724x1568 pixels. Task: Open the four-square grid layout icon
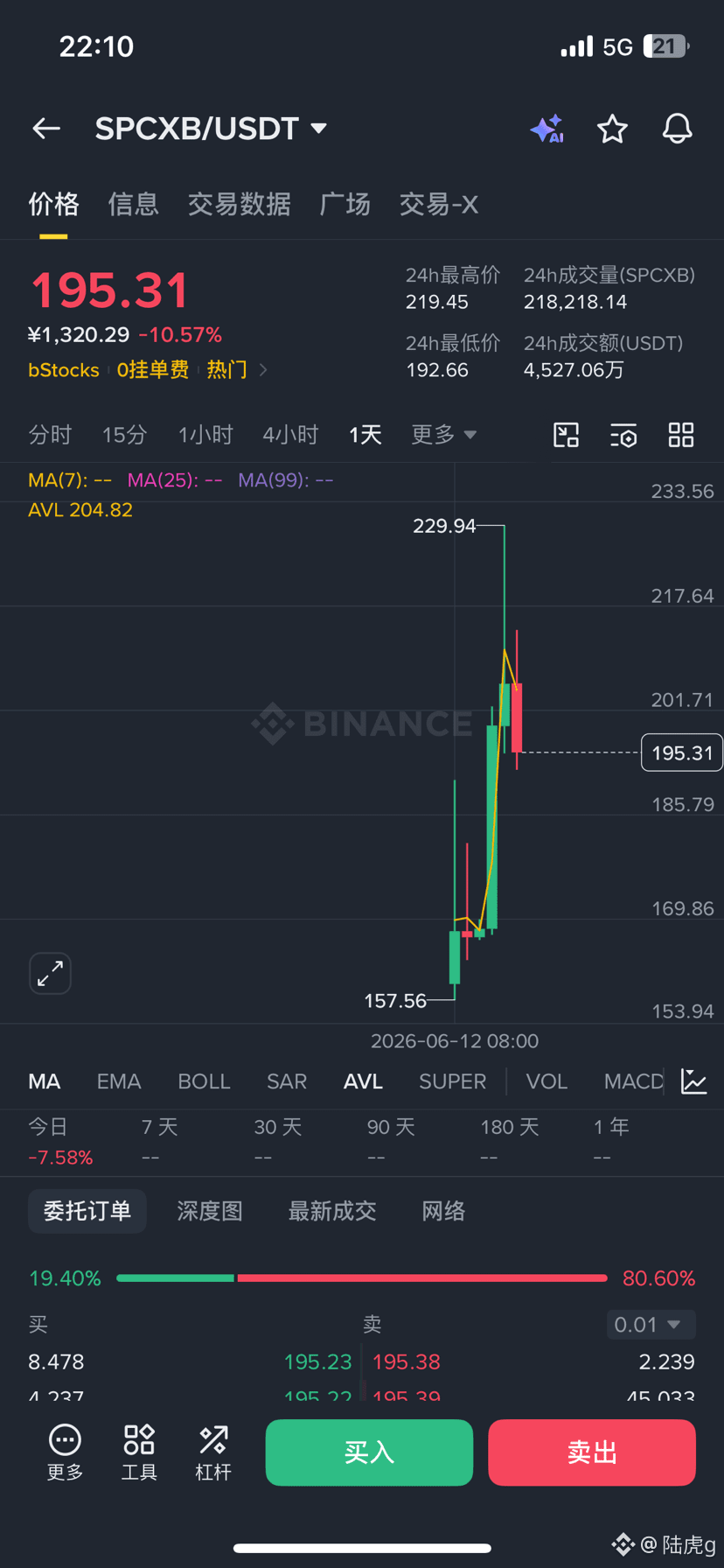[681, 435]
